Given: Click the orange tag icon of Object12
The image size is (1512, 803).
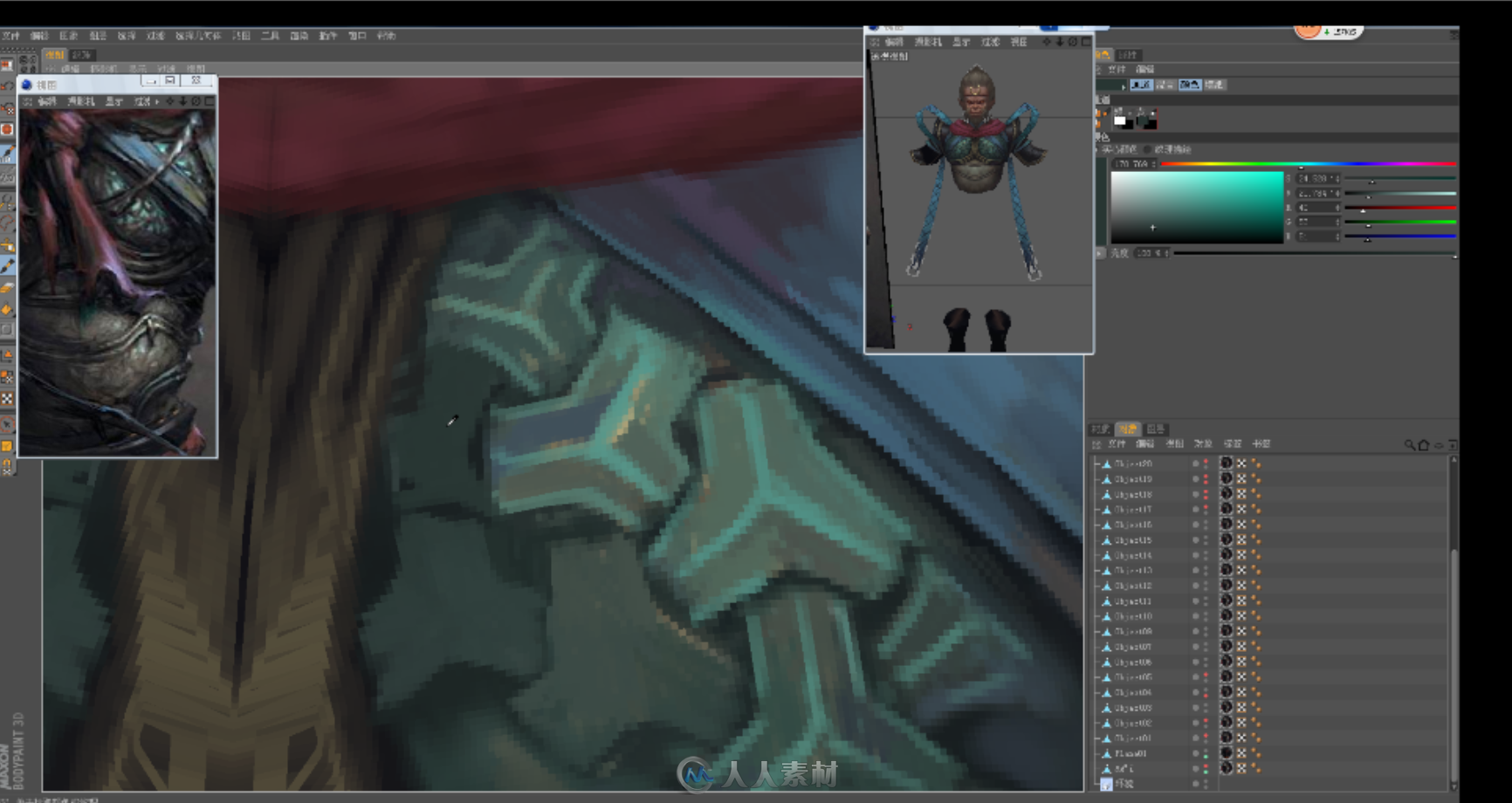Looking at the screenshot, I should click(1256, 586).
